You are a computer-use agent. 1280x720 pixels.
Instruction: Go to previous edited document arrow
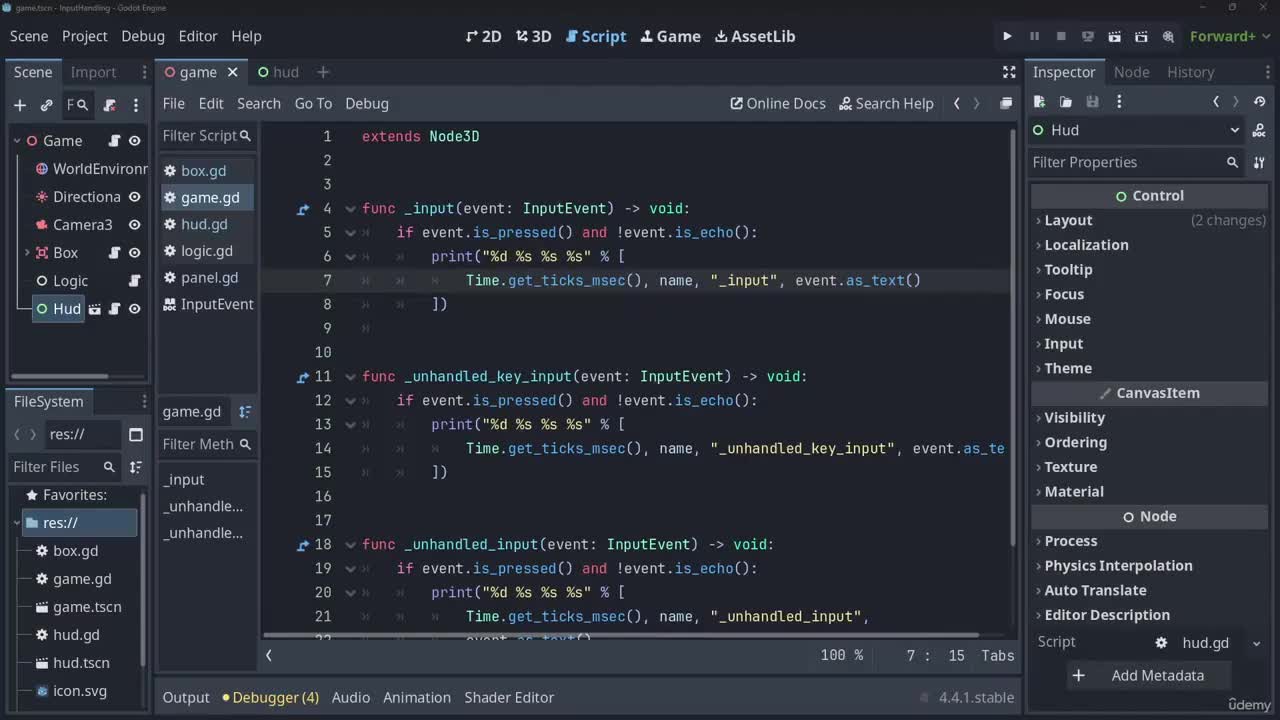click(957, 103)
